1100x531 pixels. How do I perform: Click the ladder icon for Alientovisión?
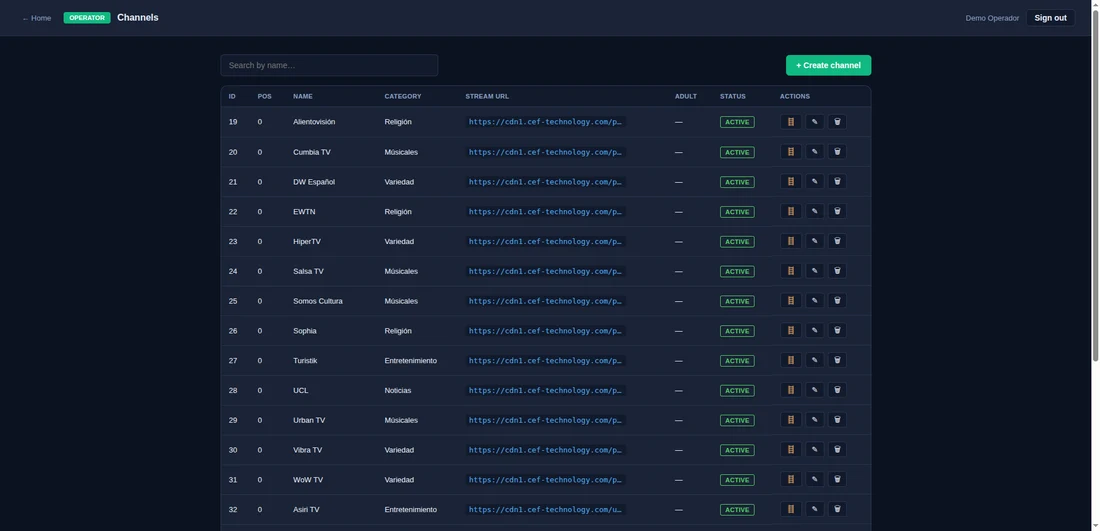(x=791, y=121)
